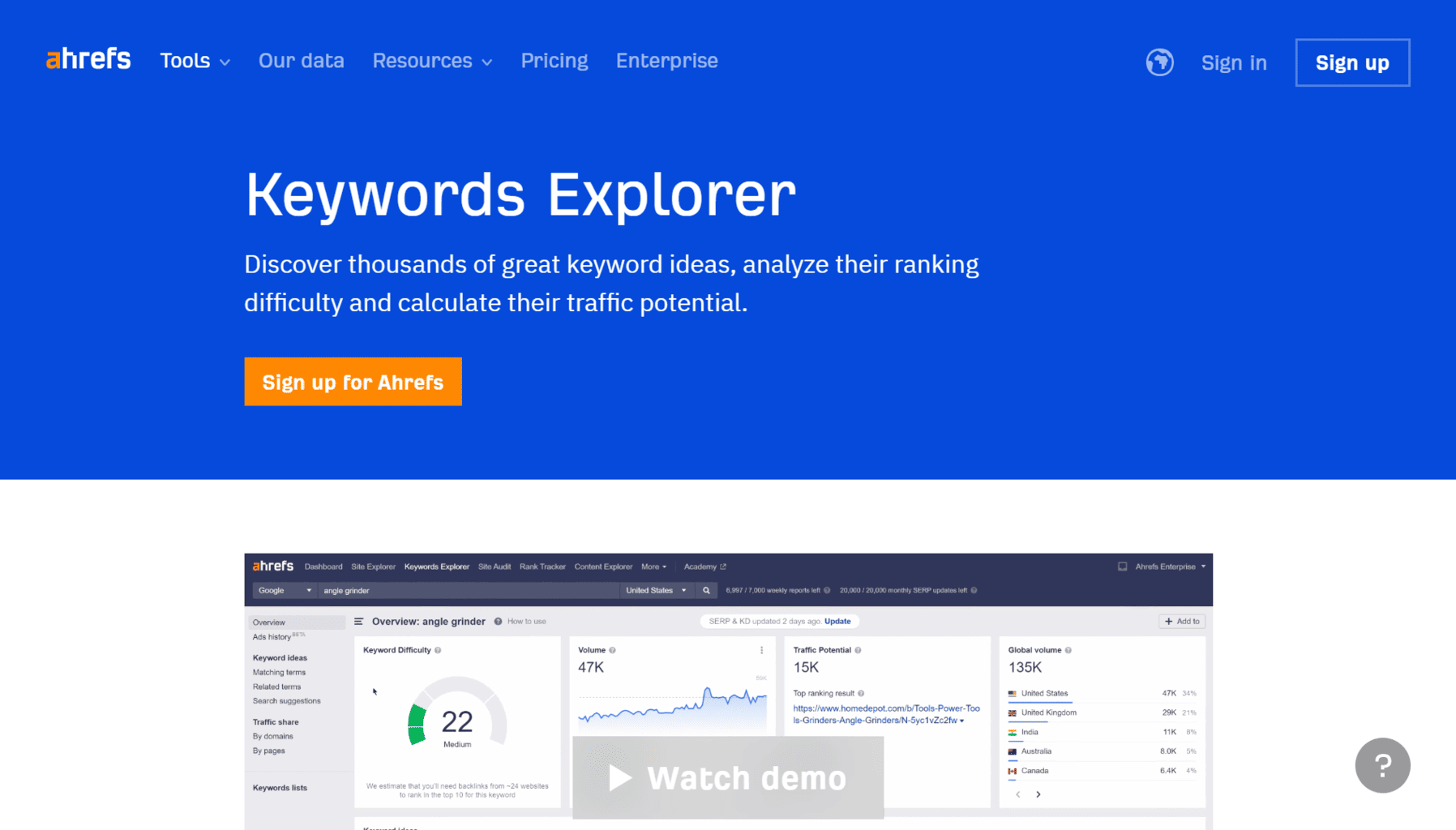Click the info icon next to Volume
Screen dimensions: 1456x830
[x=612, y=650]
